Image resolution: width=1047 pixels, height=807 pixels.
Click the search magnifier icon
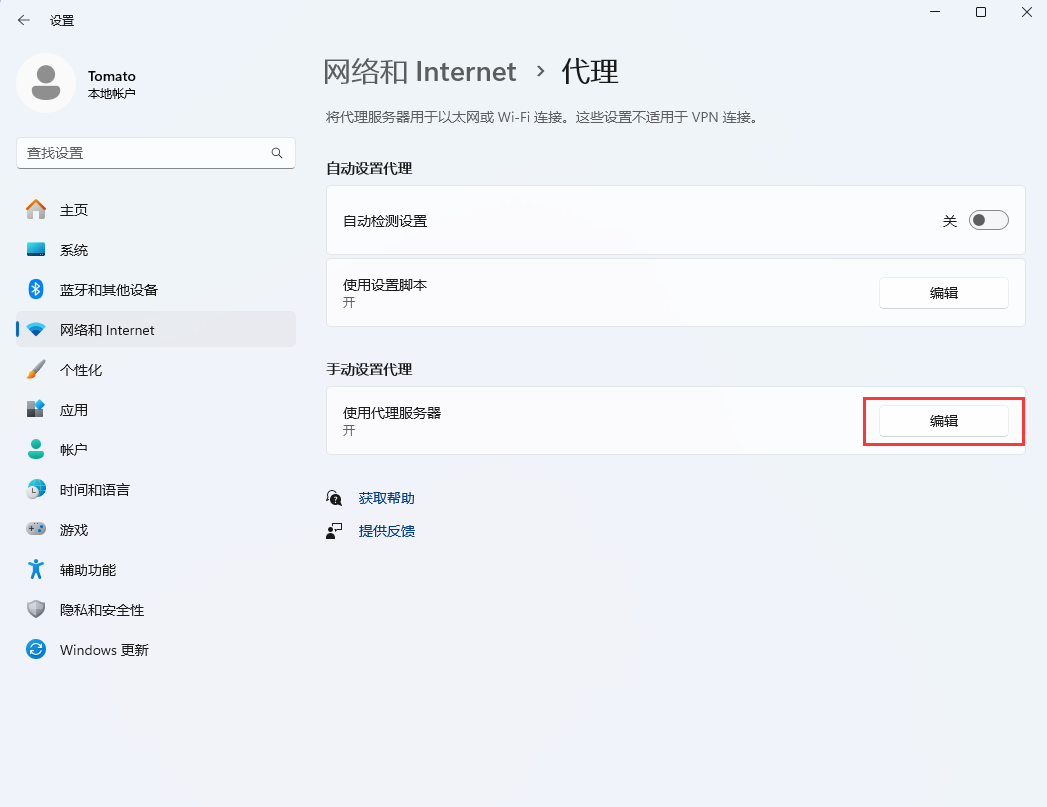click(x=277, y=153)
